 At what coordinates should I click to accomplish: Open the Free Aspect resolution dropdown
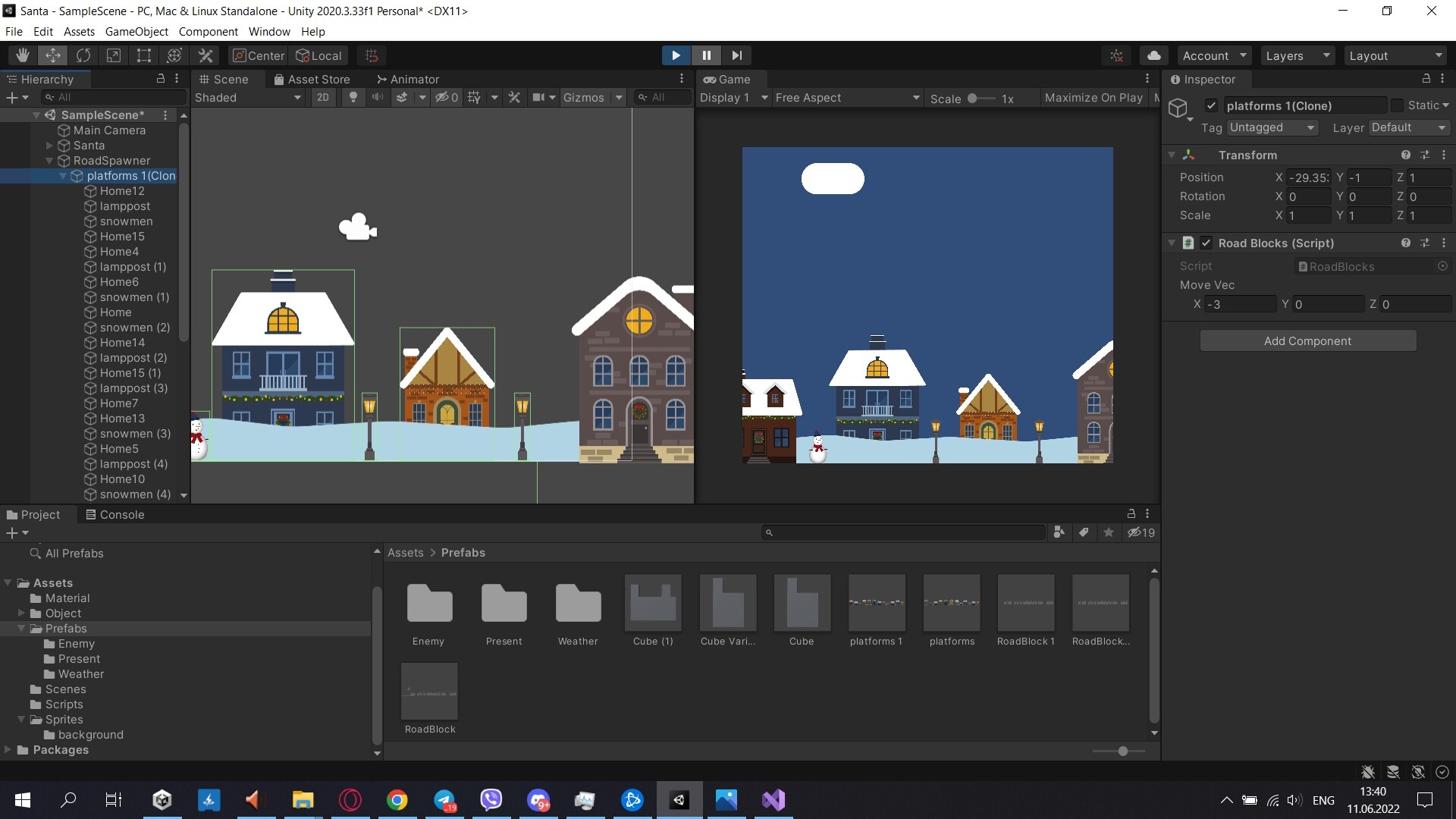pyautogui.click(x=846, y=97)
